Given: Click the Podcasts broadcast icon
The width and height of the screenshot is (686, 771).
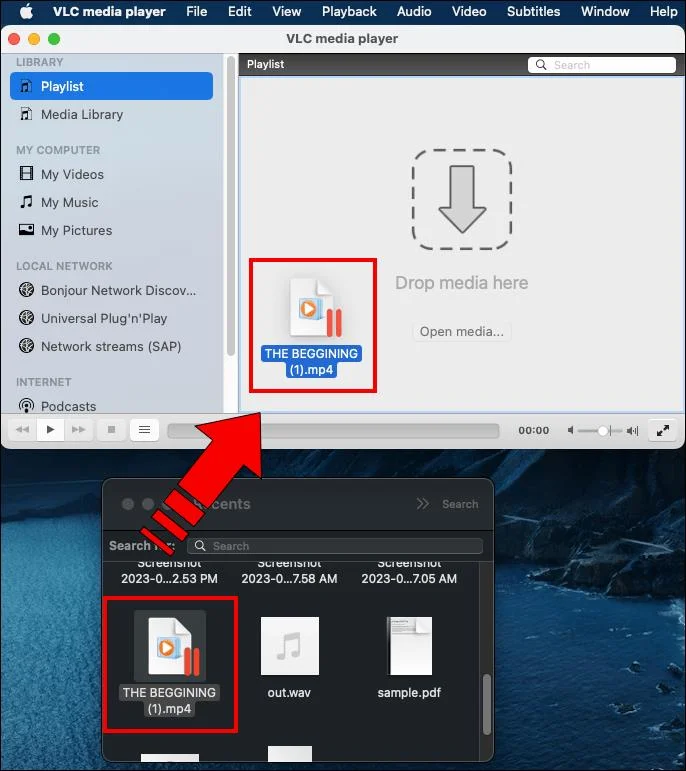Looking at the screenshot, I should coord(26,406).
